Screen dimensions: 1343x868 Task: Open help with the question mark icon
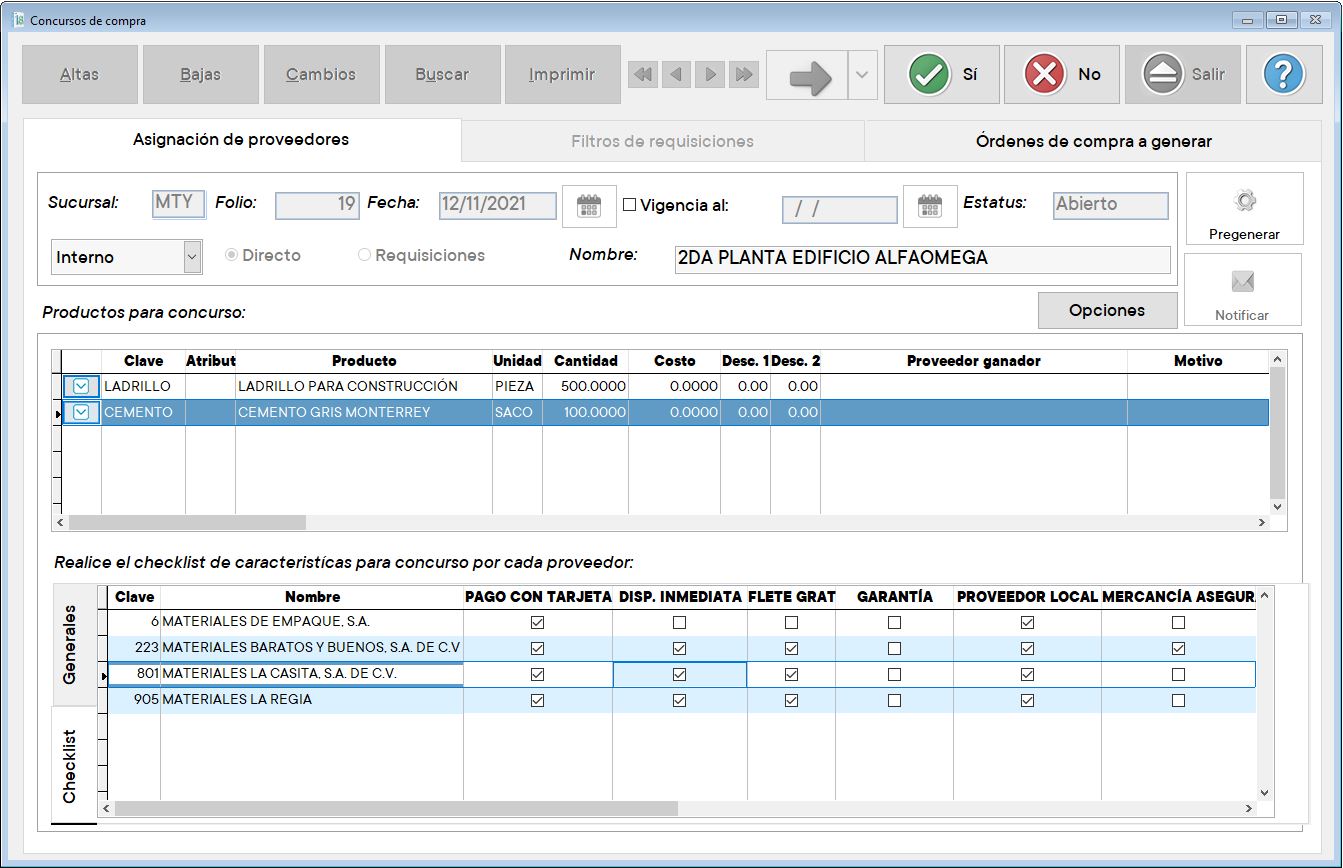pos(1284,74)
